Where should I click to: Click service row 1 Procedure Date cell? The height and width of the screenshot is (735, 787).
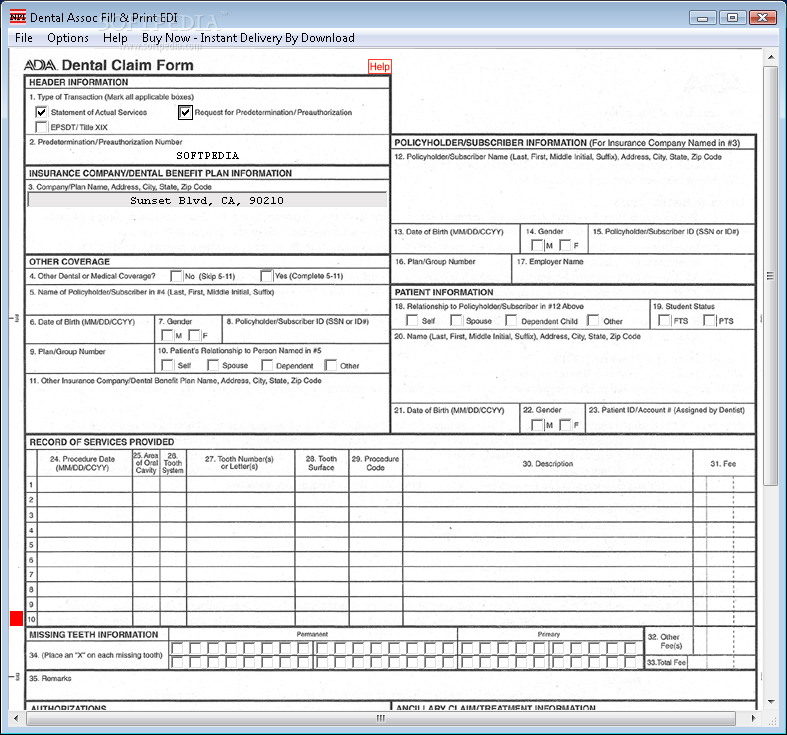pos(85,484)
